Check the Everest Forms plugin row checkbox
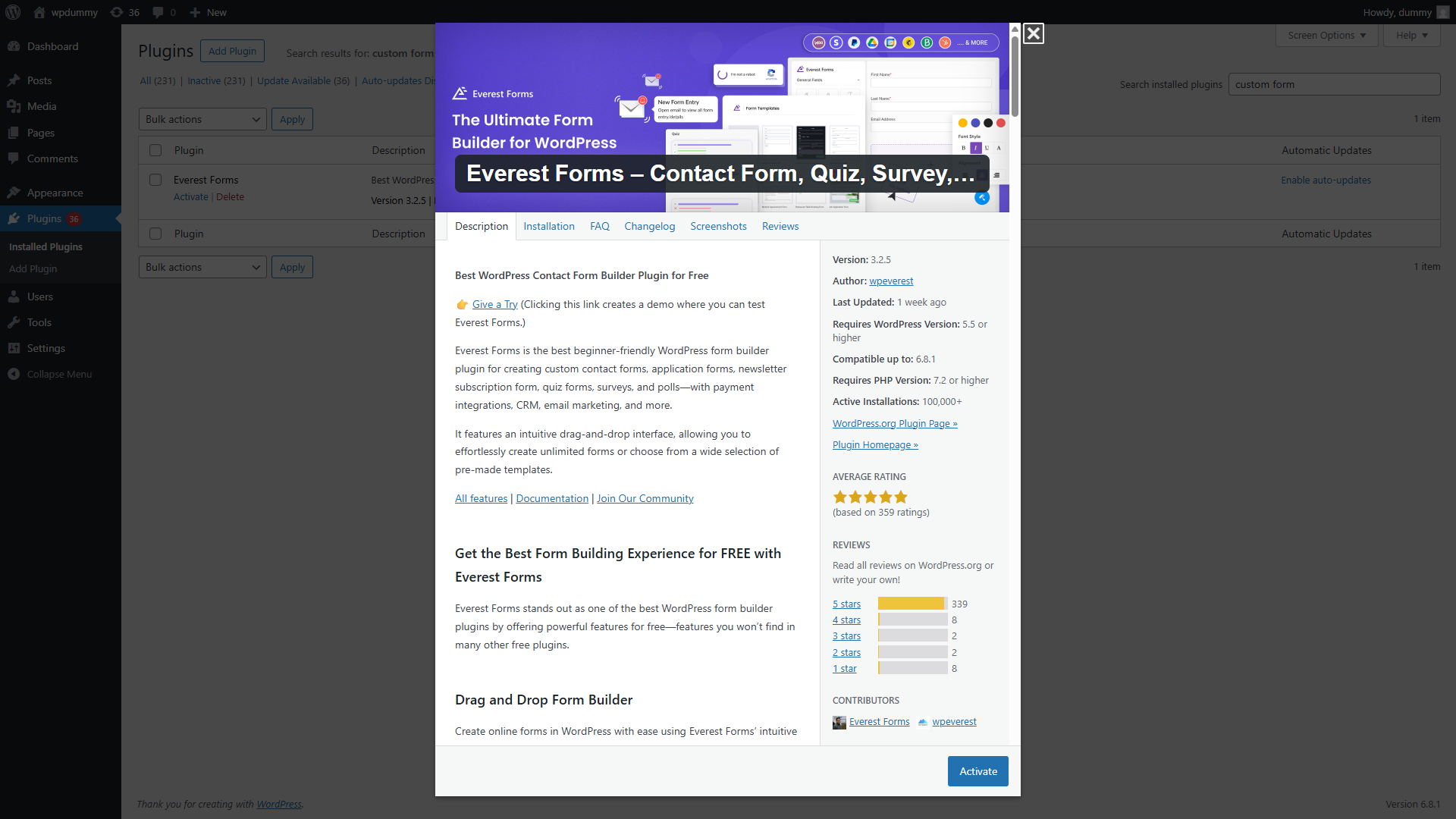The width and height of the screenshot is (1456, 819). [155, 180]
